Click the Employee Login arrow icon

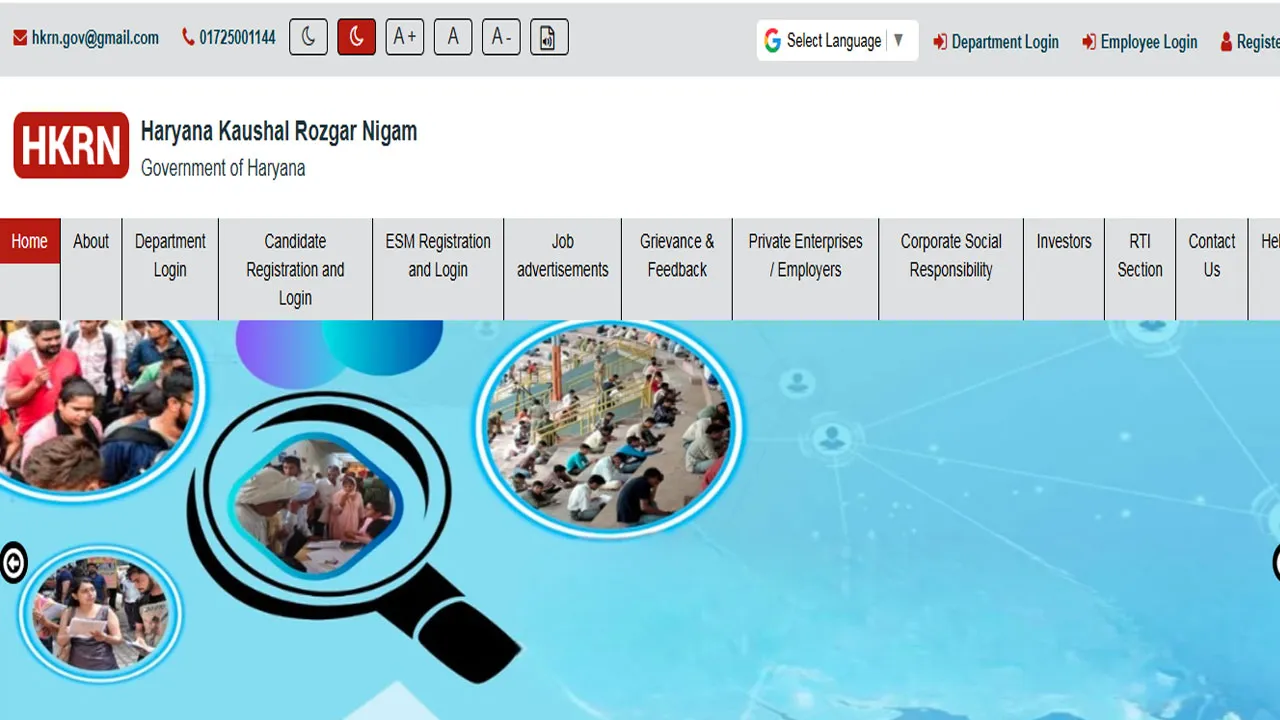pyautogui.click(x=1089, y=42)
